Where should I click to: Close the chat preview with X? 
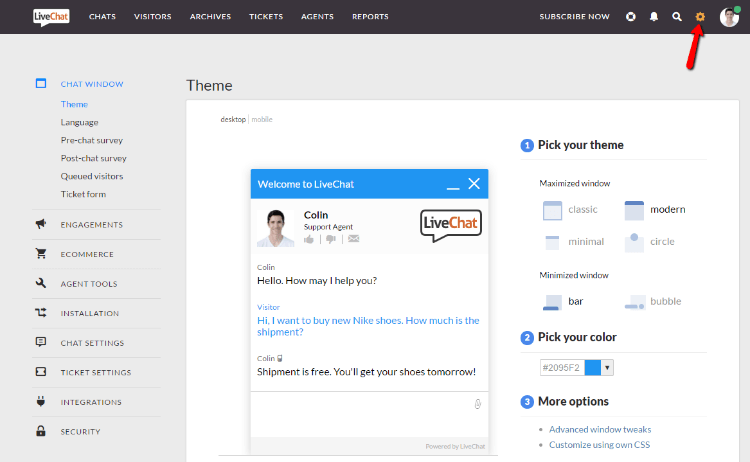(474, 184)
